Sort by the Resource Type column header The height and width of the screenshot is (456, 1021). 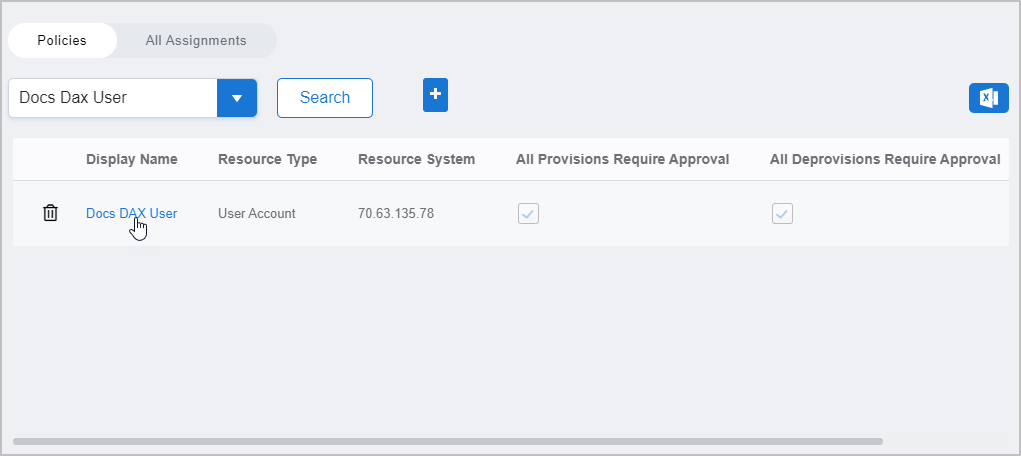coord(267,159)
